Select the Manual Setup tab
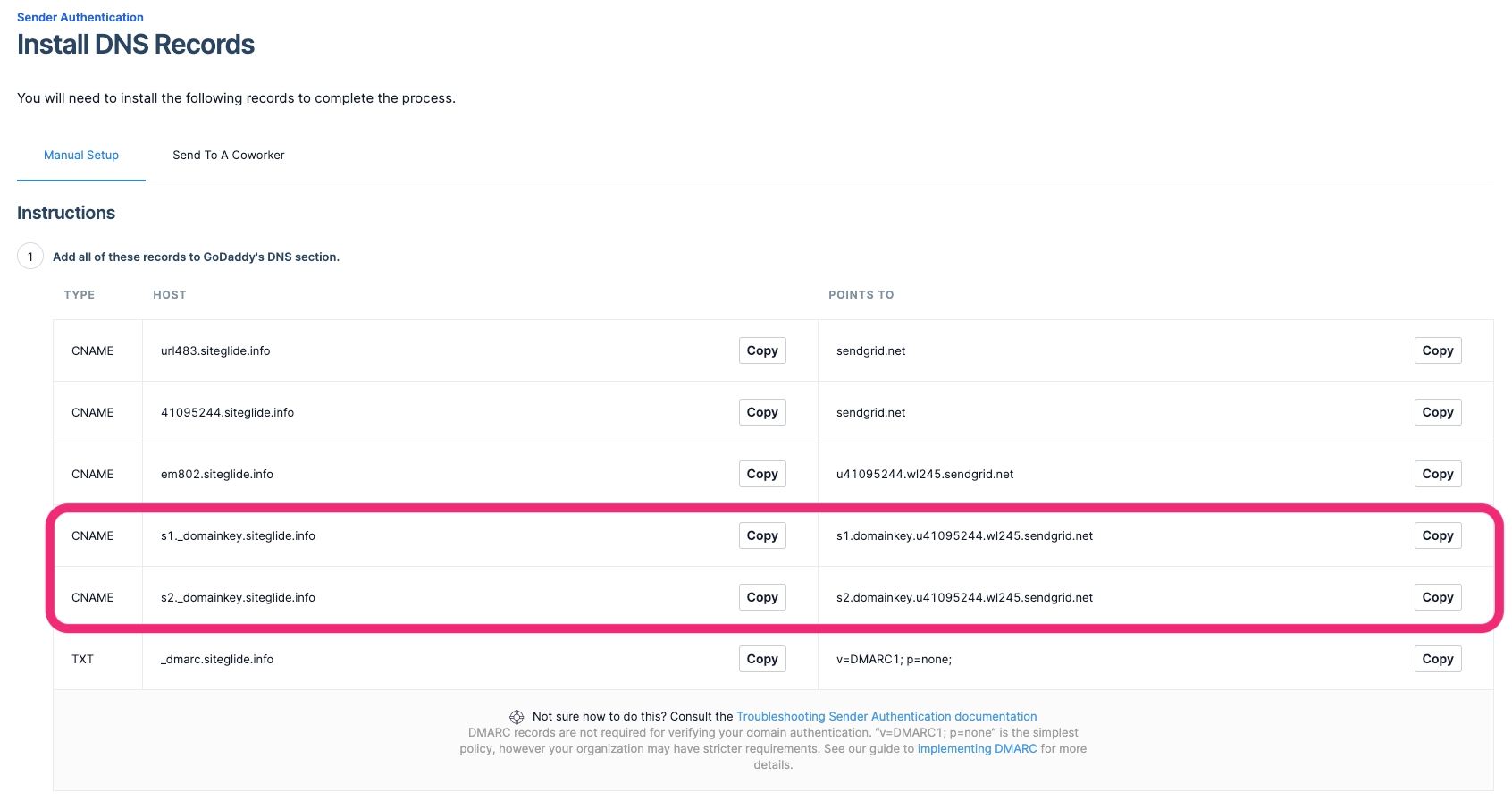The width and height of the screenshot is (1512, 801). [x=81, y=155]
